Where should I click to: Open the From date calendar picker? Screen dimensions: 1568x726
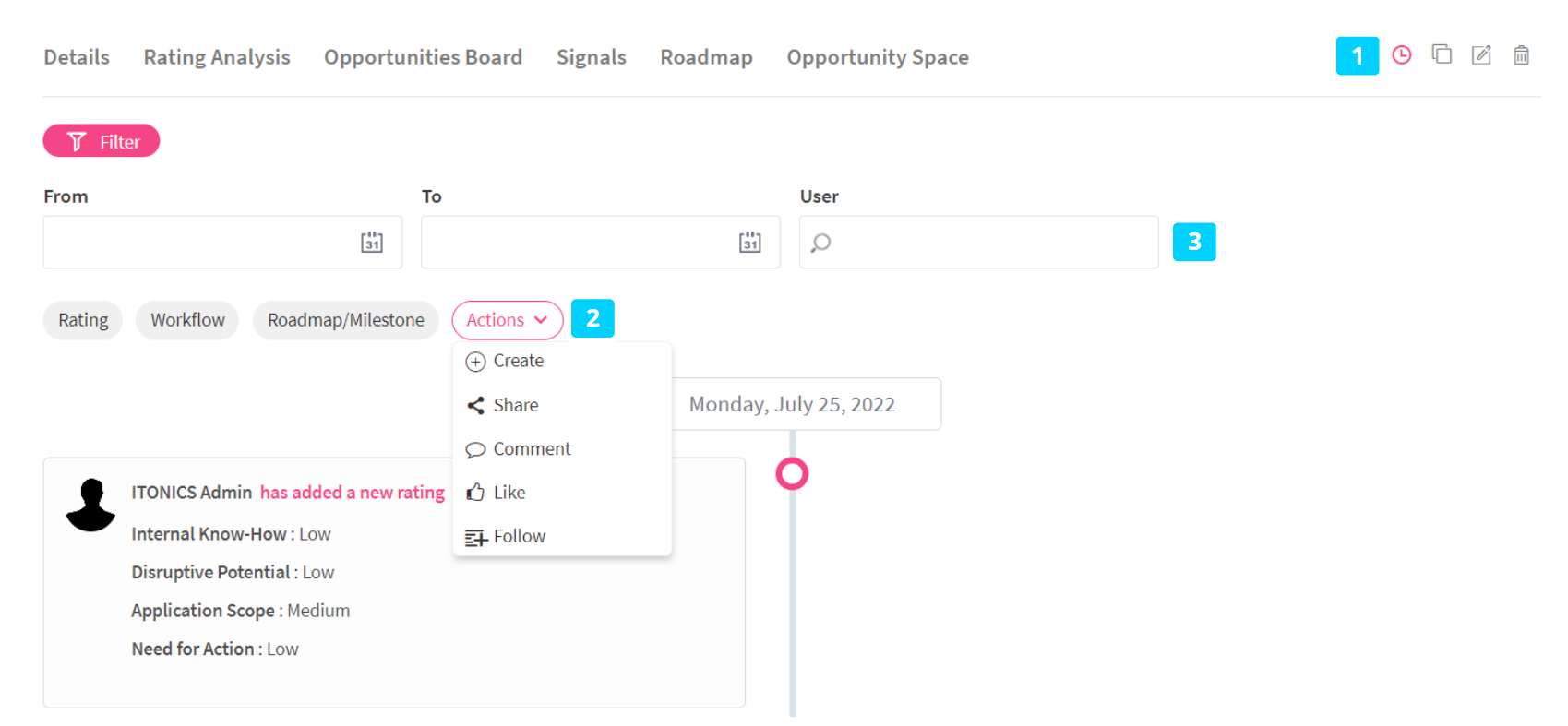tap(372, 243)
